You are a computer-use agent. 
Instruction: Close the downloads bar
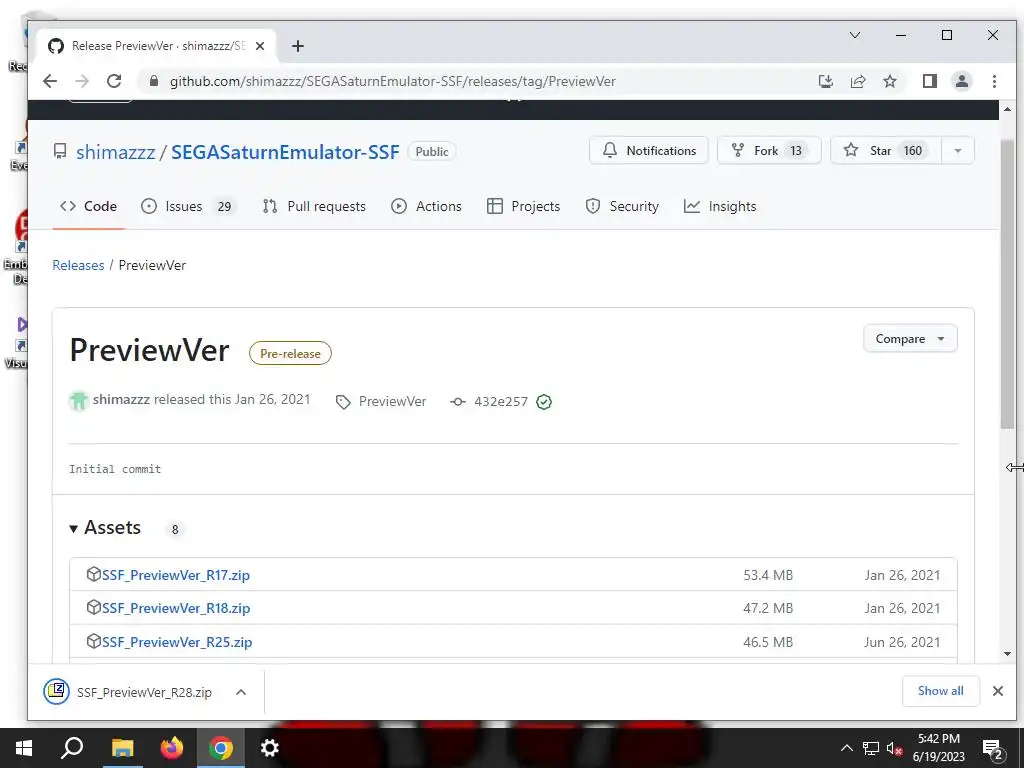point(998,691)
